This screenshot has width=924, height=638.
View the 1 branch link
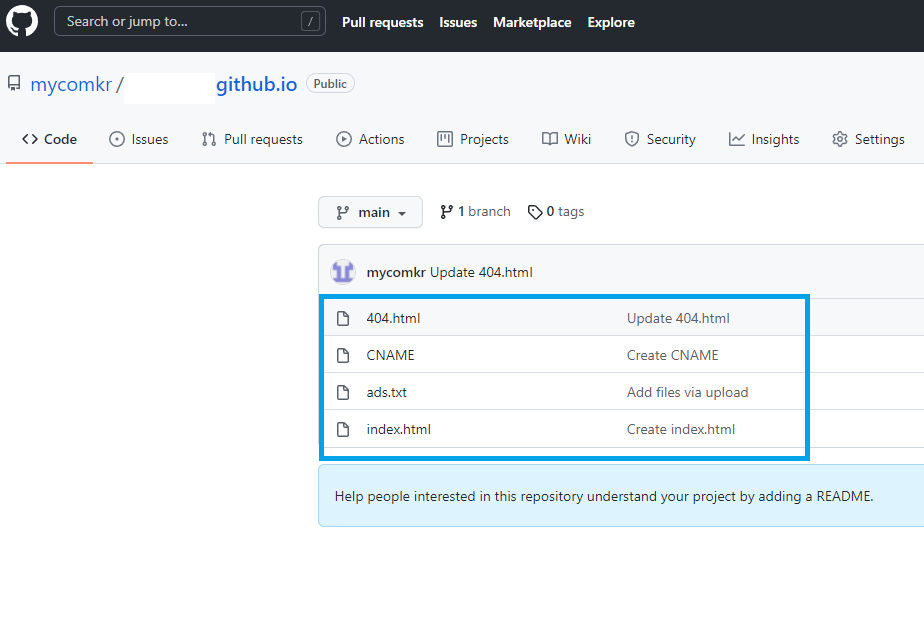point(475,211)
